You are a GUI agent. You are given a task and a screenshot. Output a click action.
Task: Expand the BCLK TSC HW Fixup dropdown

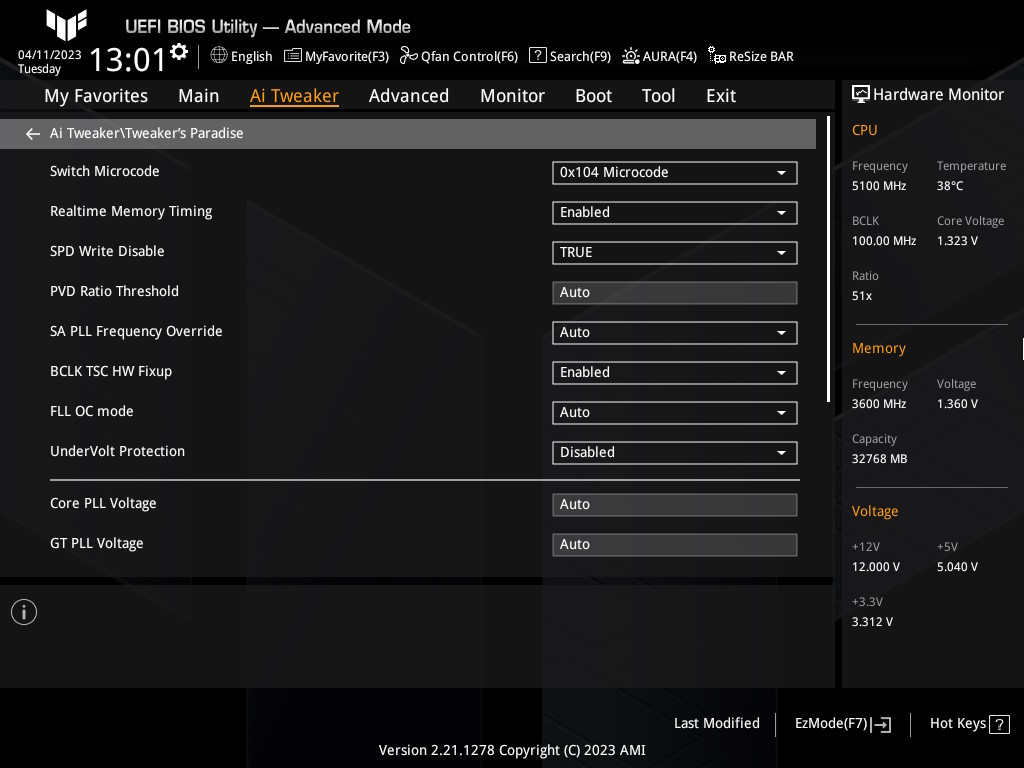674,372
